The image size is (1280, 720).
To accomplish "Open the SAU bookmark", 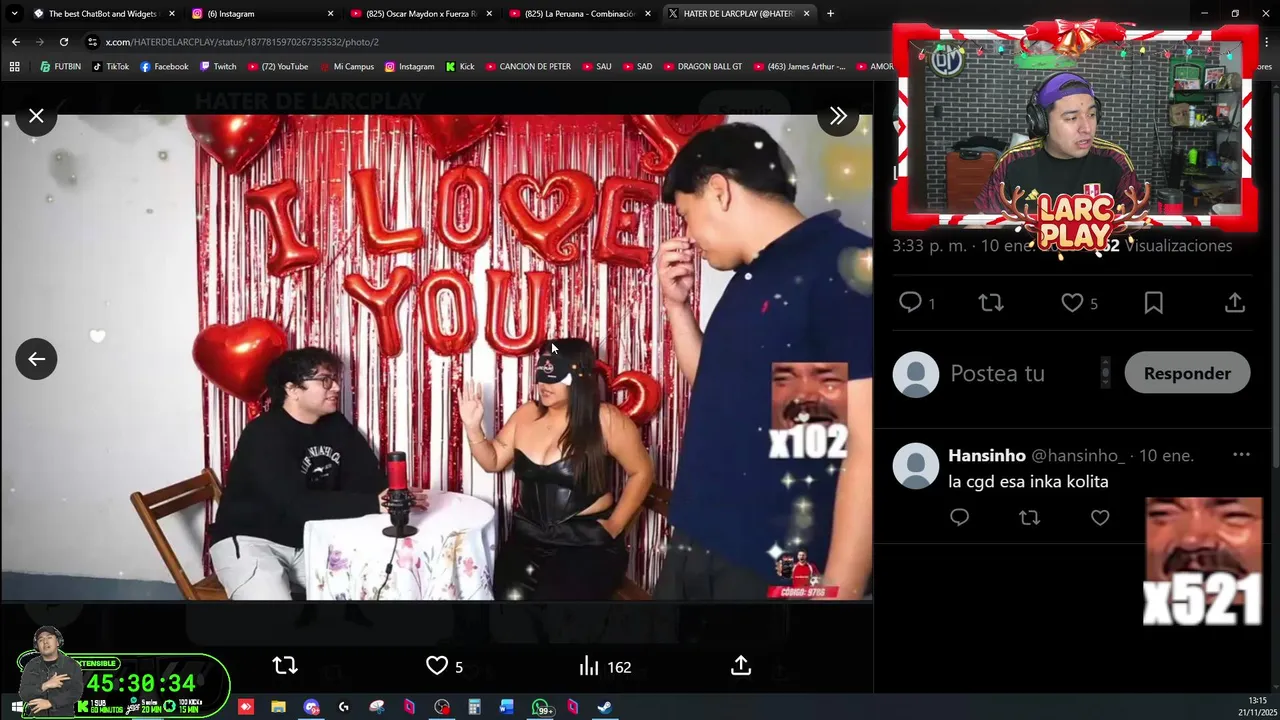I will click(596, 67).
